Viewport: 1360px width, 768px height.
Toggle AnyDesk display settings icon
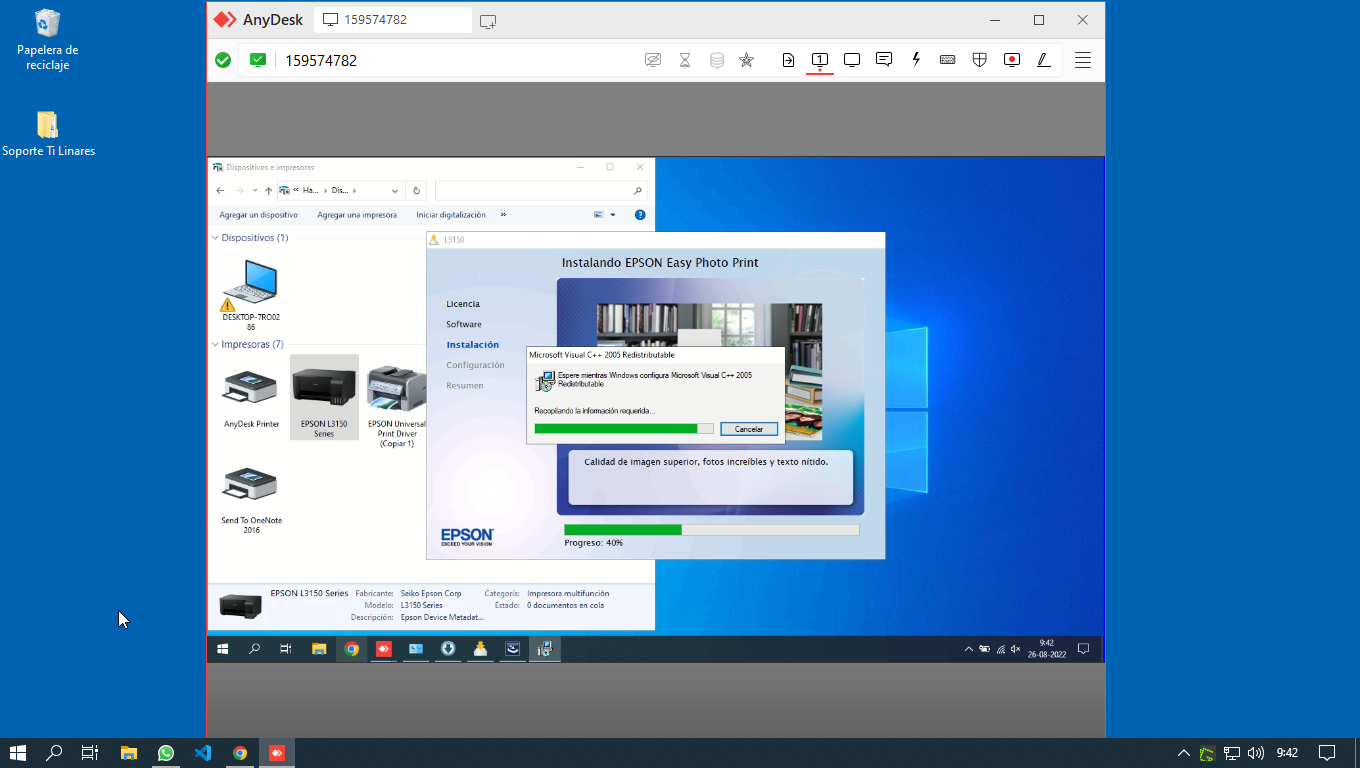852,60
